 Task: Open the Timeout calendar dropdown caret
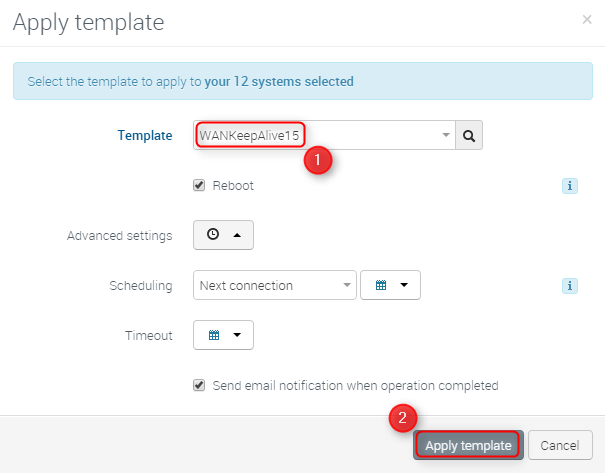tap(237, 335)
